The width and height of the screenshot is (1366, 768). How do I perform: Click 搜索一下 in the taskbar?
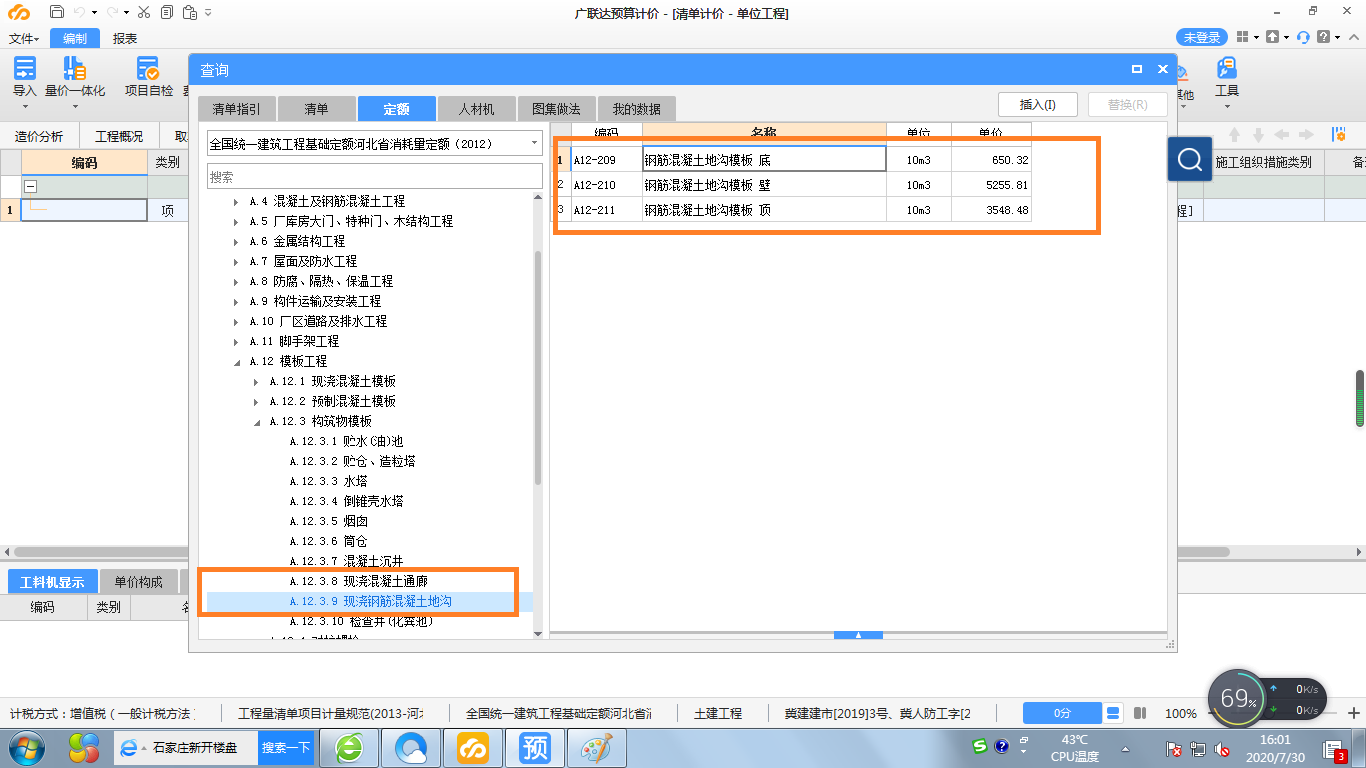pyautogui.click(x=286, y=747)
